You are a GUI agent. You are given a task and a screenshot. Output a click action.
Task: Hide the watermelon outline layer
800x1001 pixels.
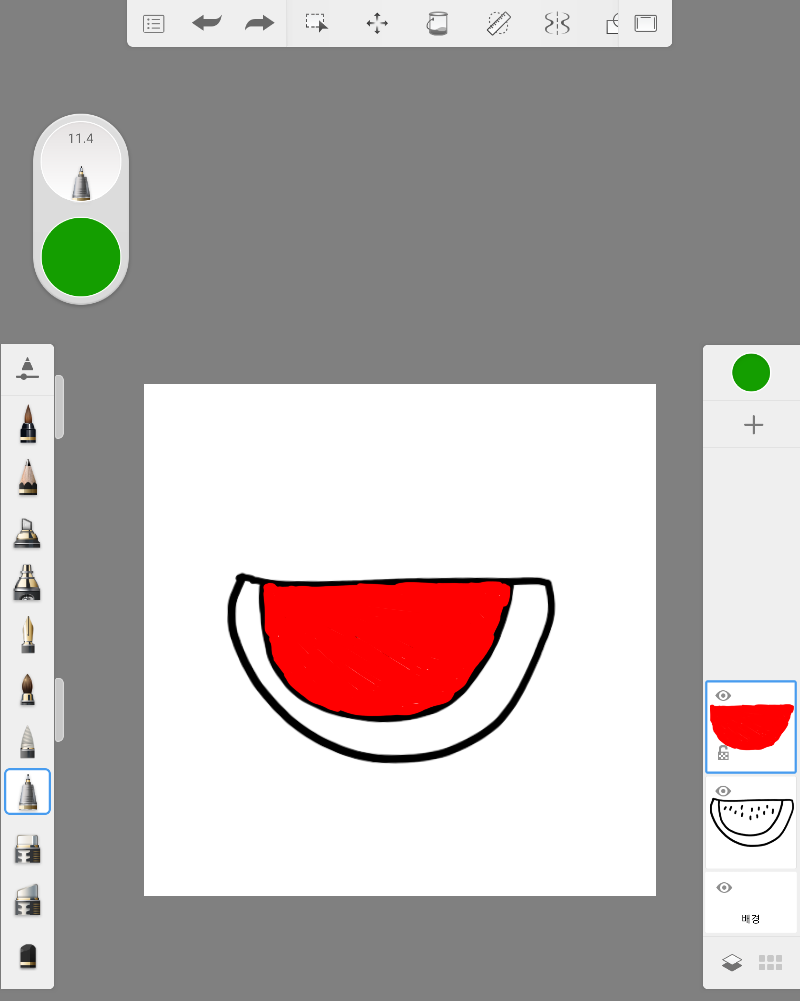pyautogui.click(x=723, y=791)
